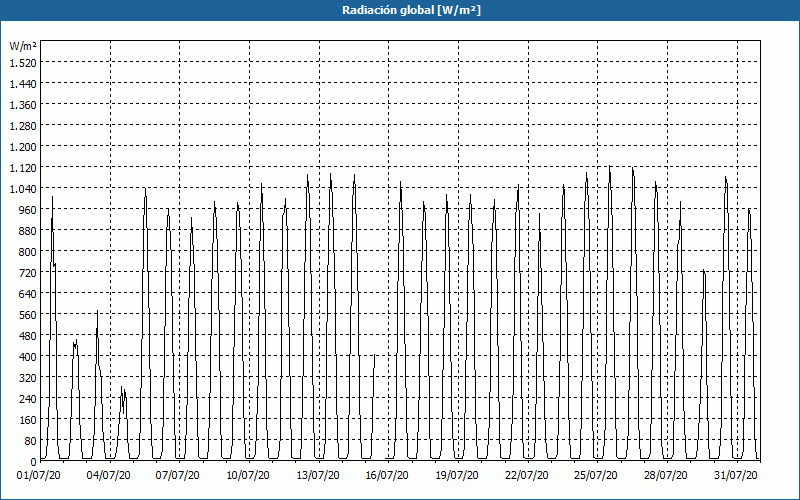Click the 1.280 y-axis label
This screenshot has height=500, width=800.
coord(23,126)
